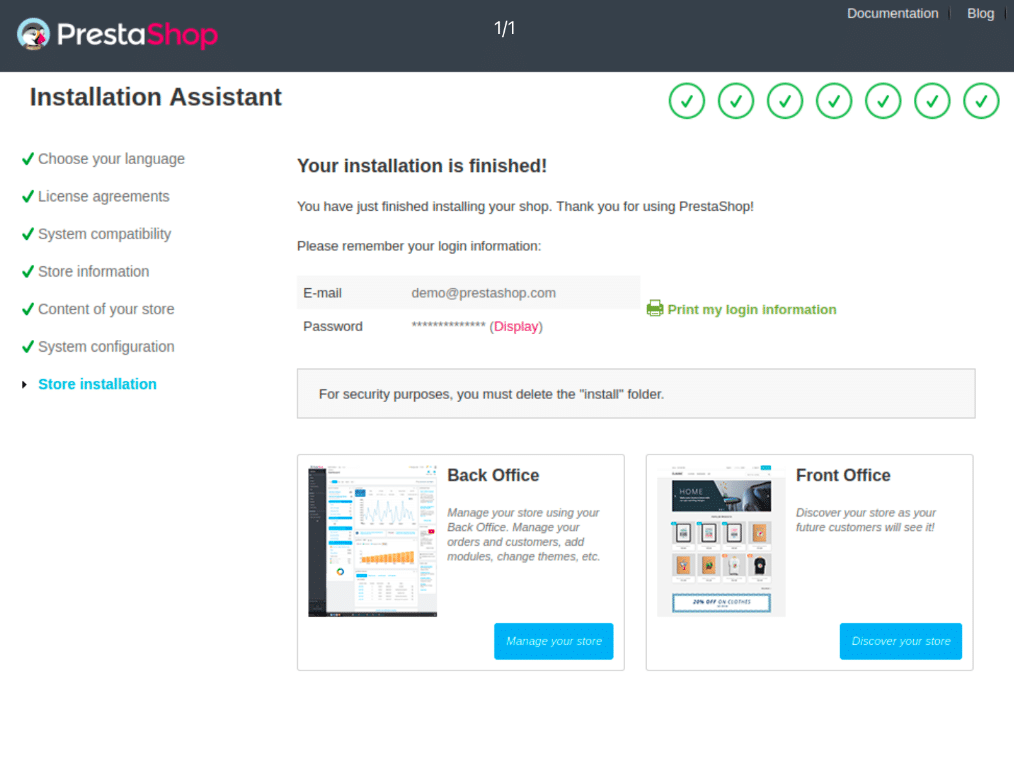This screenshot has width=1014, height=762.
Task: Click the delete install folder security notice
Action: pos(636,394)
